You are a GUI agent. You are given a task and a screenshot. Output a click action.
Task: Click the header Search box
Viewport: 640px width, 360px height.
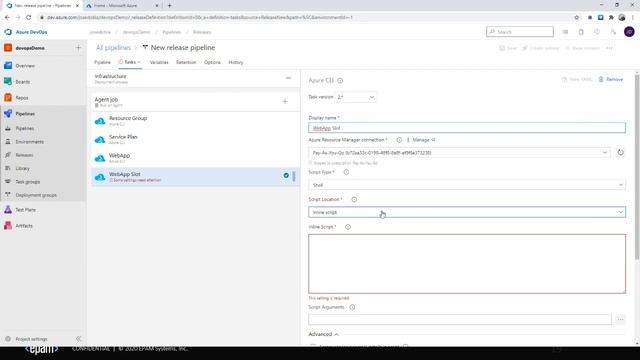point(520,31)
